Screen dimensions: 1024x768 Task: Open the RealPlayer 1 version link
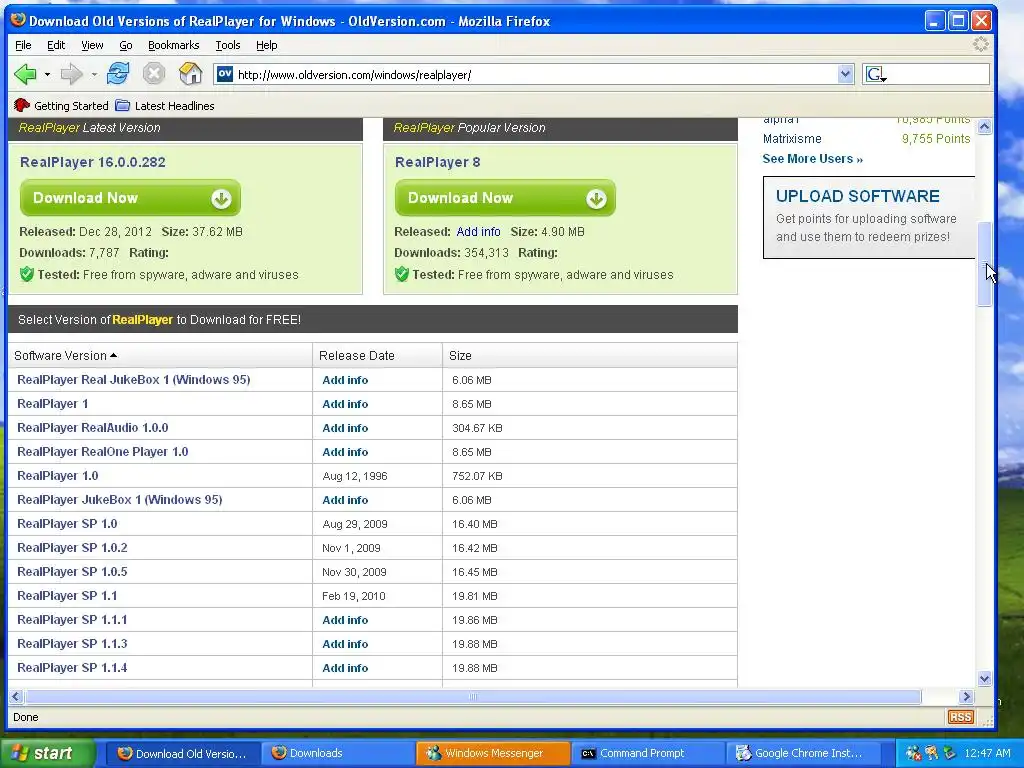(x=52, y=404)
